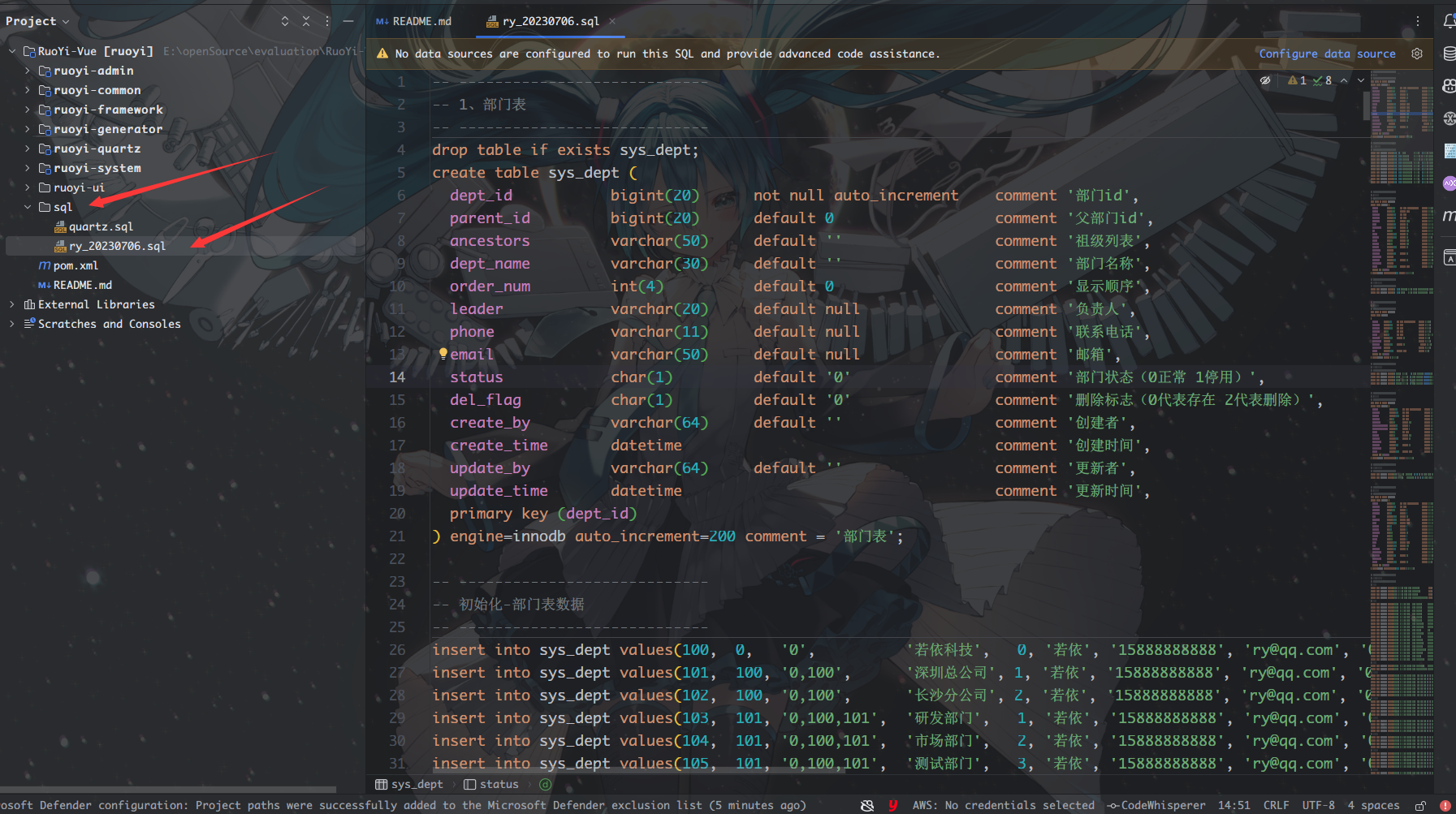Collapse the sql folder
Viewport: 1456px width, 814px height.
point(28,207)
